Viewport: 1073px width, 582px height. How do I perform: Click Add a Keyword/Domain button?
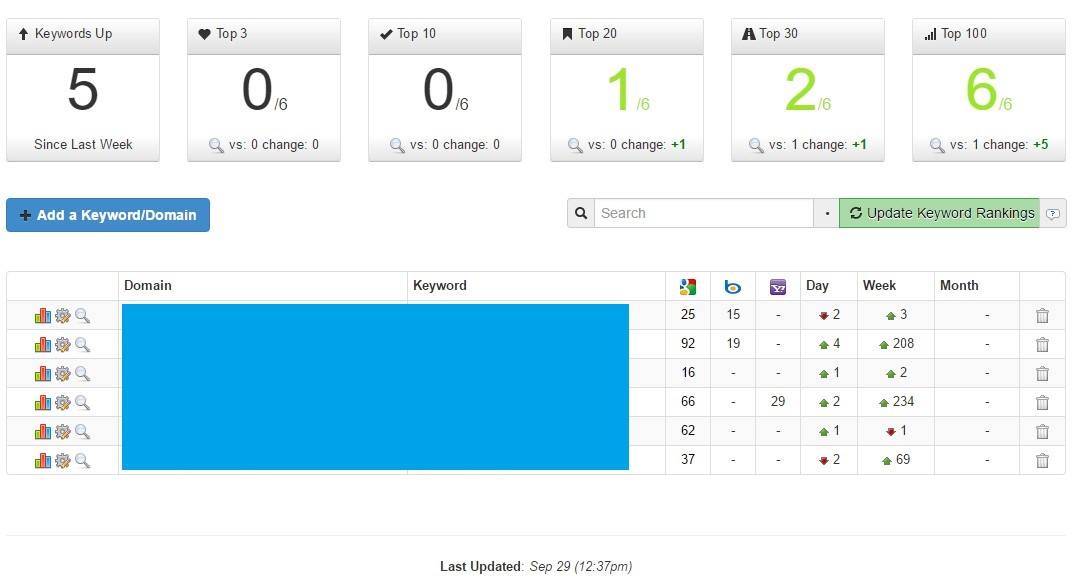108,215
